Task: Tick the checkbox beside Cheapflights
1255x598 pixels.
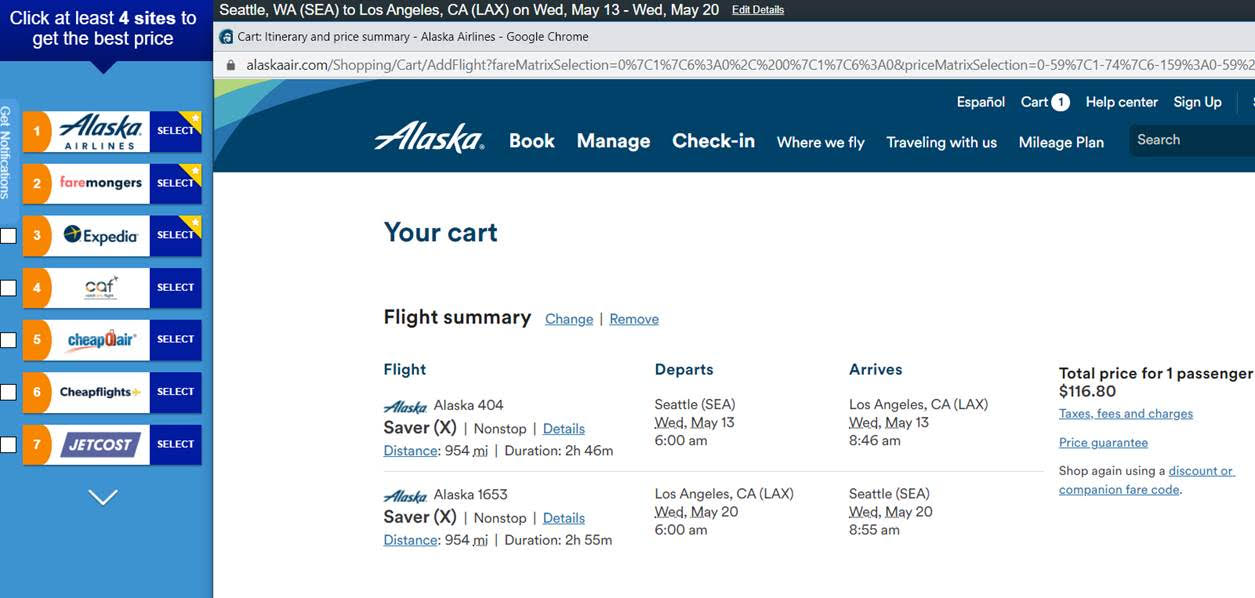Action: tap(8, 392)
